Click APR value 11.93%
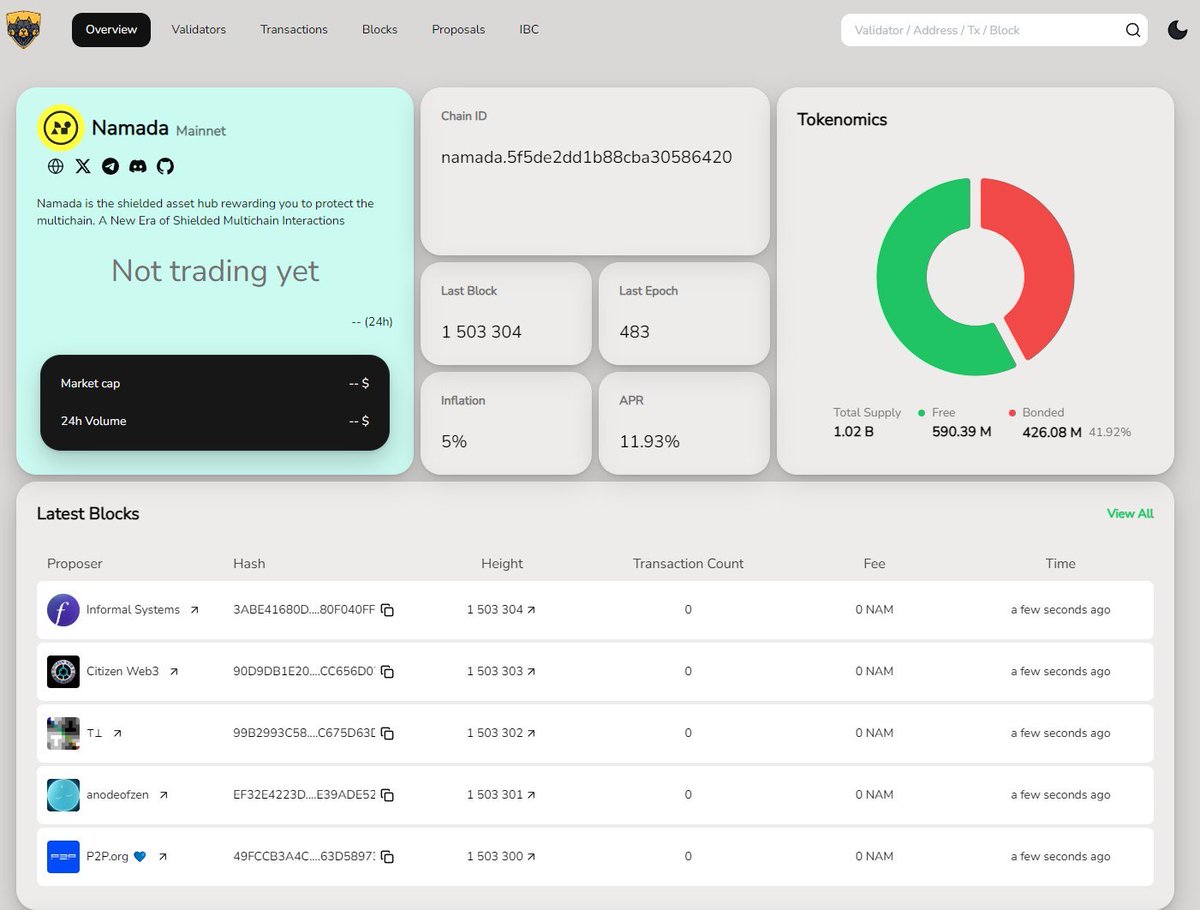 tap(649, 441)
